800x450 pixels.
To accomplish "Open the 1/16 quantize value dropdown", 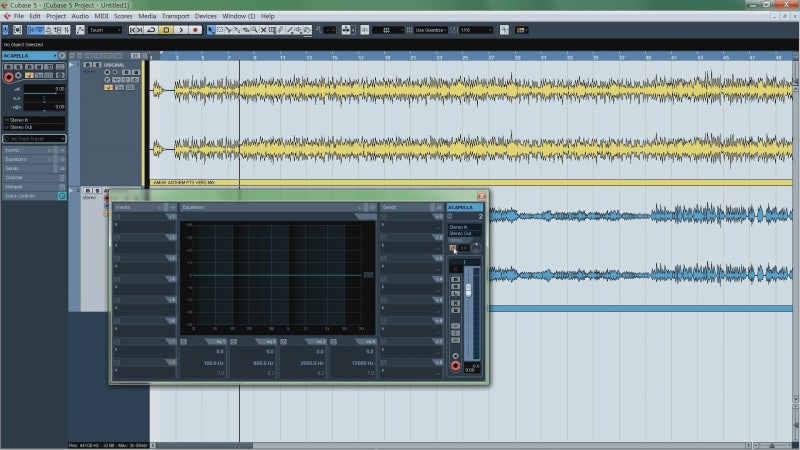I will pos(476,30).
